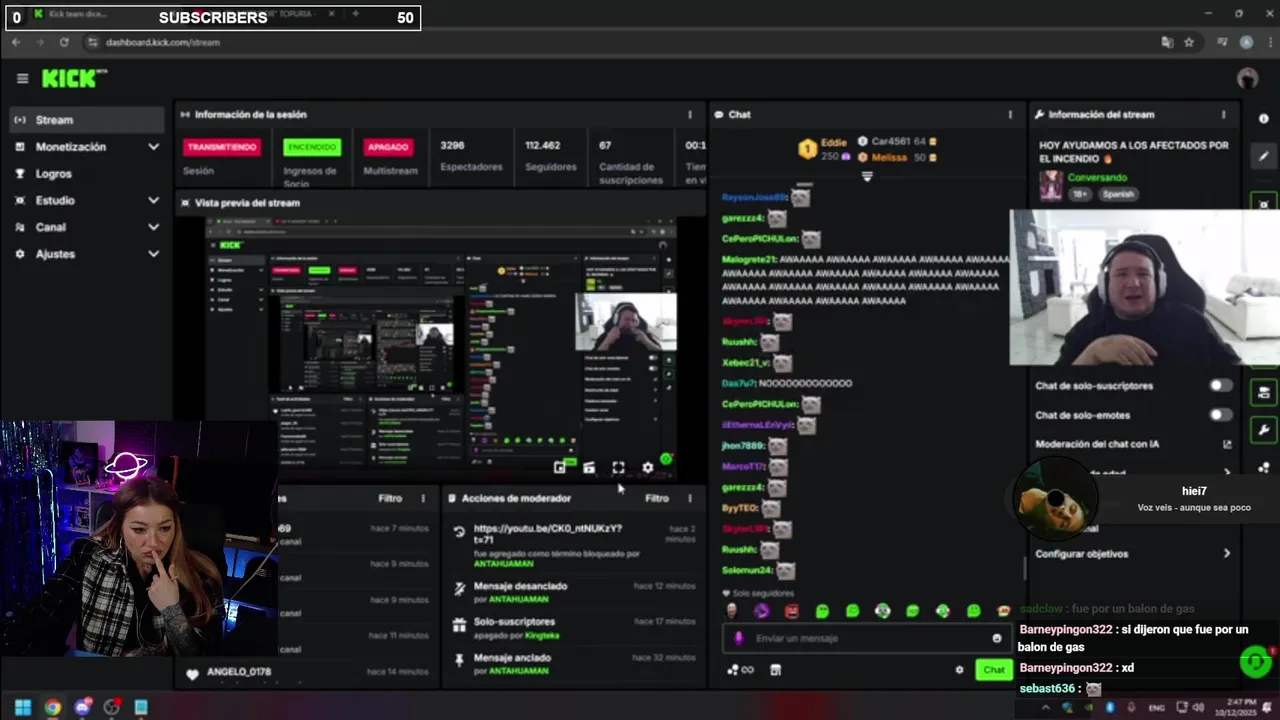Click the browser address bar

tap(620, 42)
